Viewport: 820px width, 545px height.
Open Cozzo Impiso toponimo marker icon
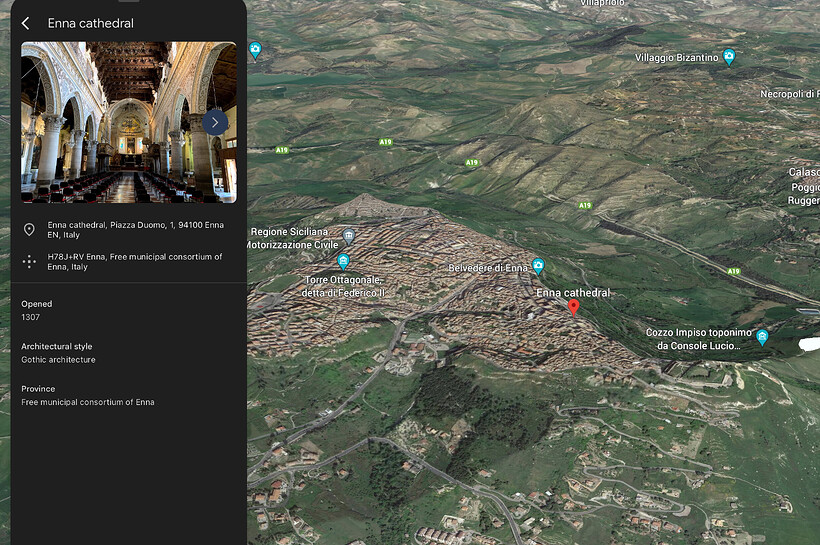[x=762, y=337]
